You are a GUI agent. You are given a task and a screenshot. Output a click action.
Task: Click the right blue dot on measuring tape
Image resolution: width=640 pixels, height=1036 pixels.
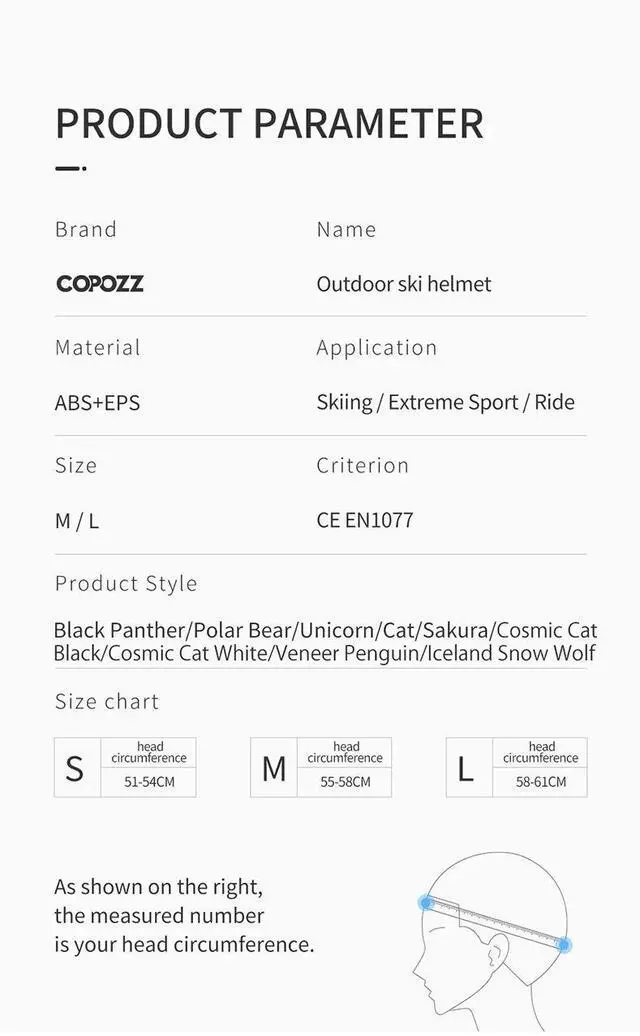(564, 945)
